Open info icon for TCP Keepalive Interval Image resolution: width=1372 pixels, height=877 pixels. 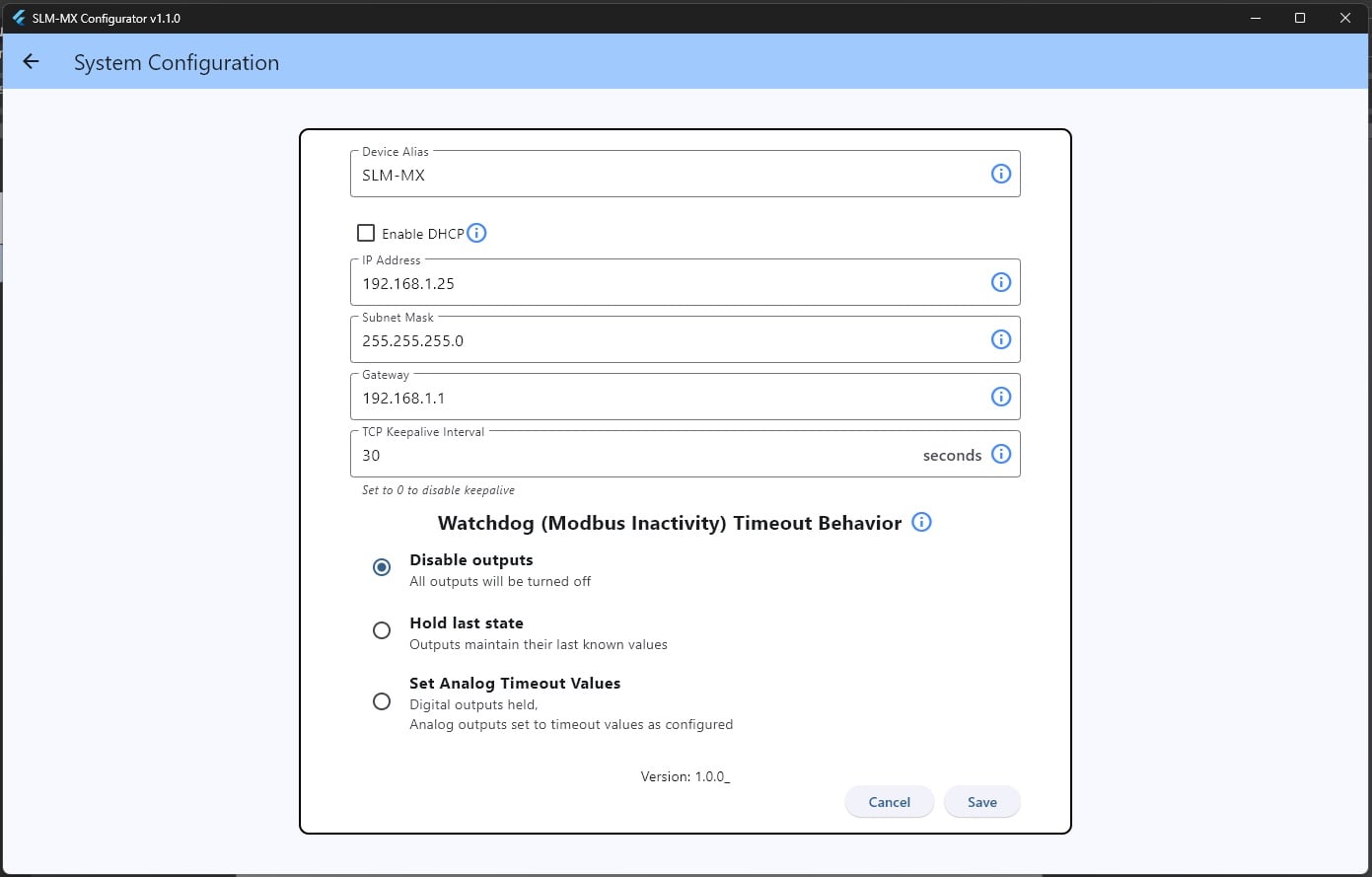pos(1000,454)
